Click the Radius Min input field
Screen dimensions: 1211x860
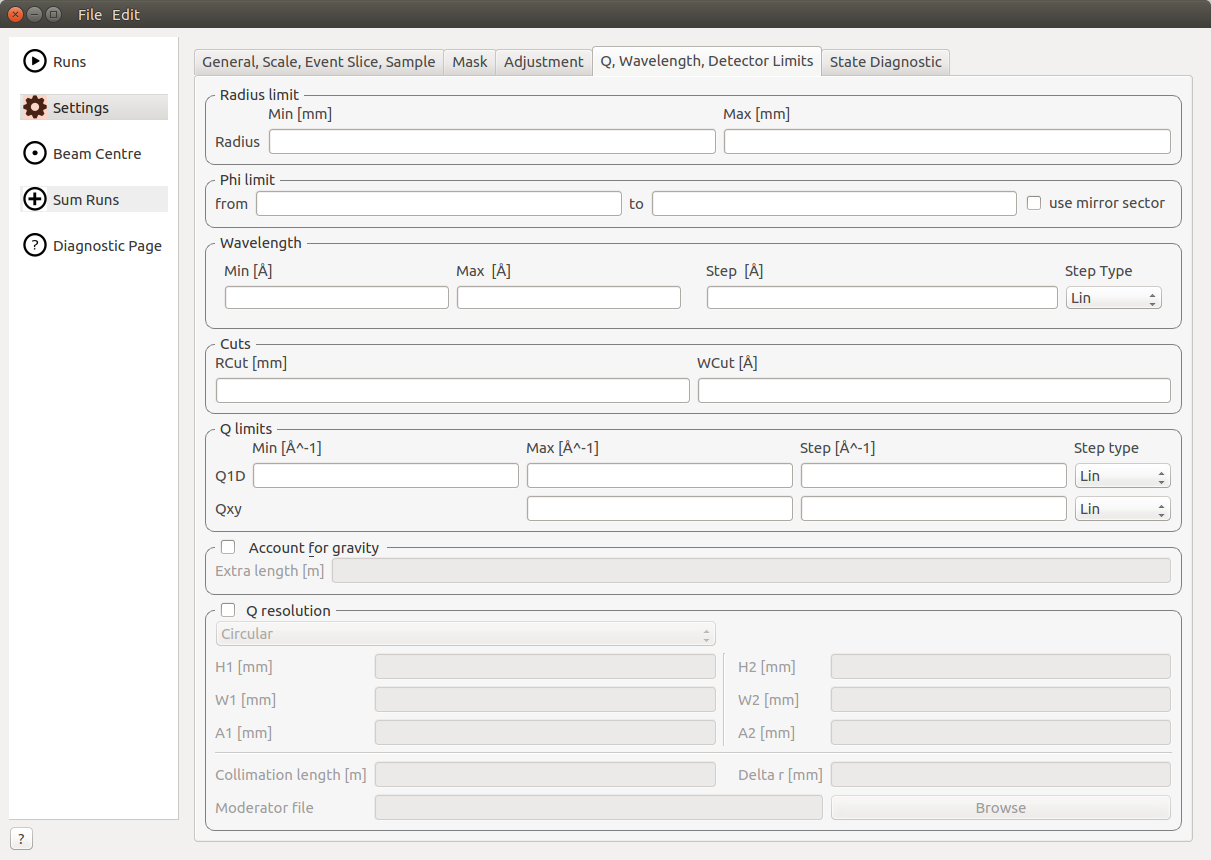(492, 142)
